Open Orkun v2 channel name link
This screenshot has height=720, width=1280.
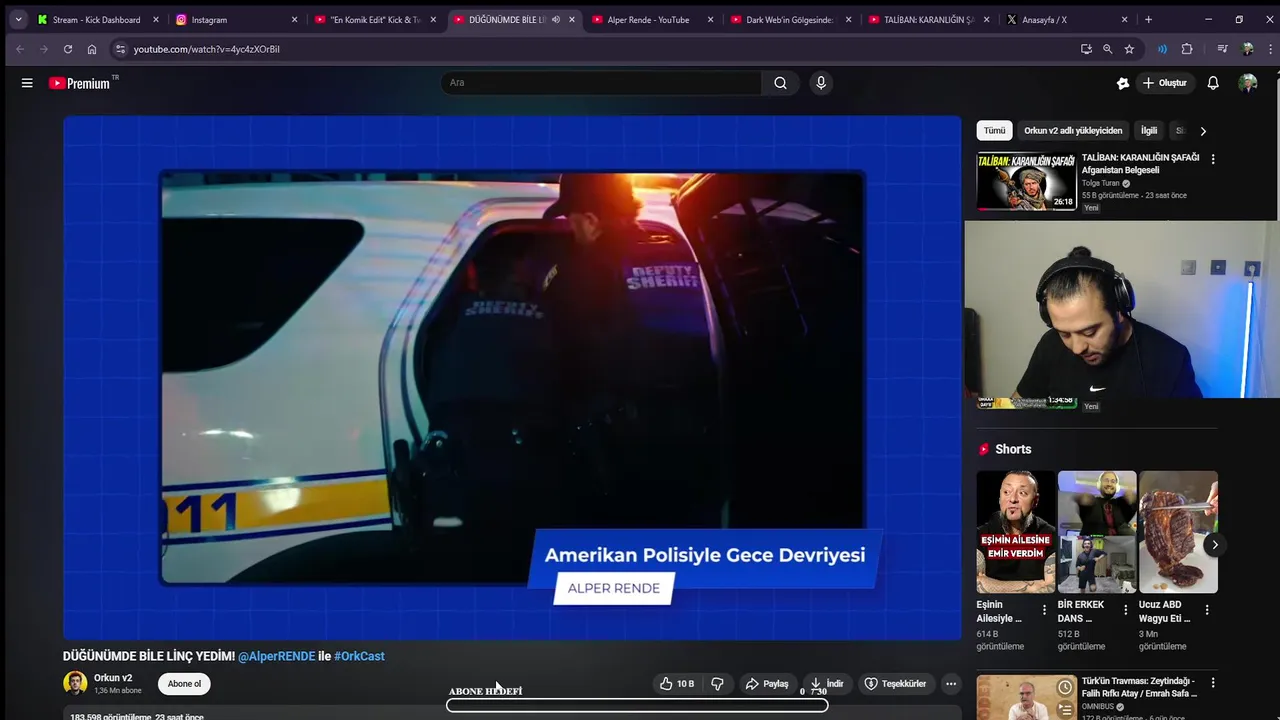pyautogui.click(x=113, y=678)
